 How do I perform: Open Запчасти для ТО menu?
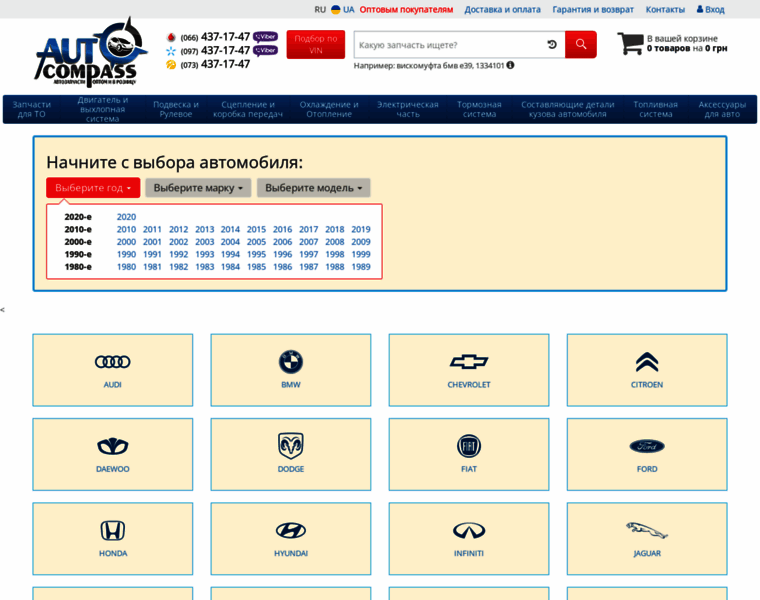coord(32,109)
